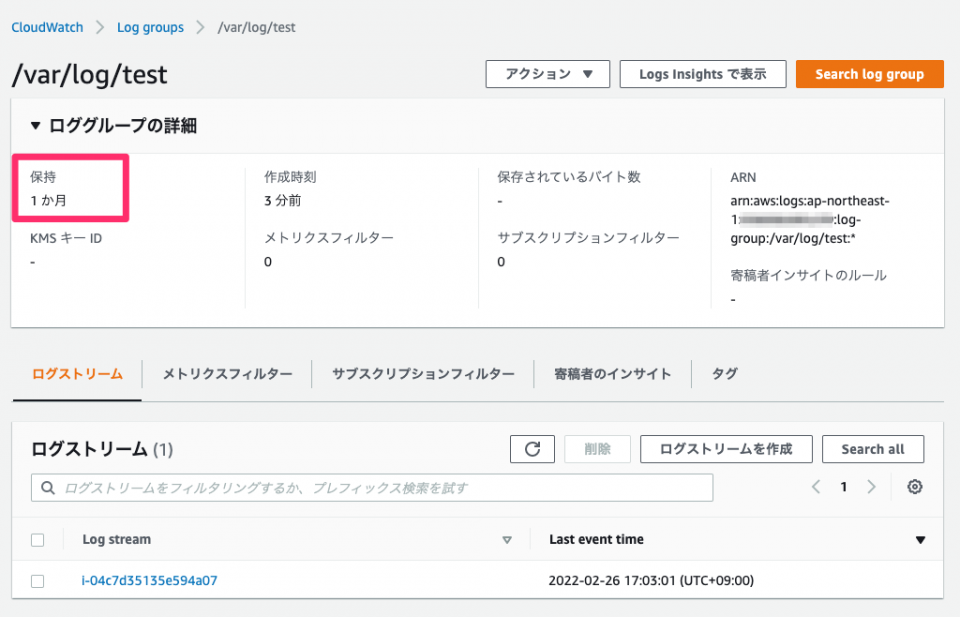Select the checkbox for stream i-04c7d35135e594a07
This screenshot has width=960, height=617.
coord(37,580)
